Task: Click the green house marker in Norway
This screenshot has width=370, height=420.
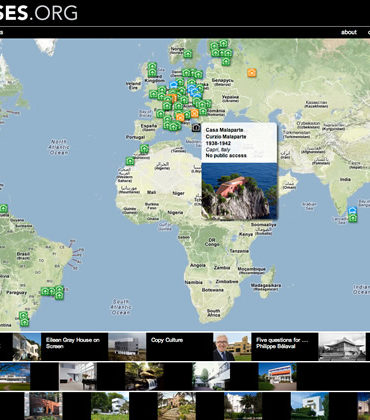Action: (x=188, y=54)
